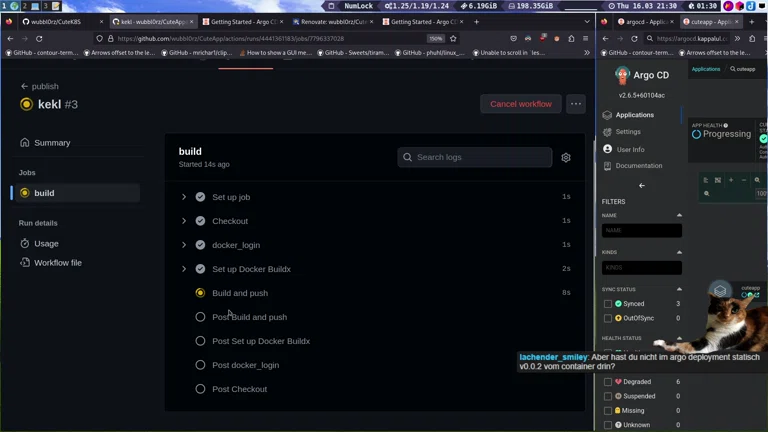768x432 pixels.
Task: Check the Unknown filter checkbox
Action: pos(608,425)
